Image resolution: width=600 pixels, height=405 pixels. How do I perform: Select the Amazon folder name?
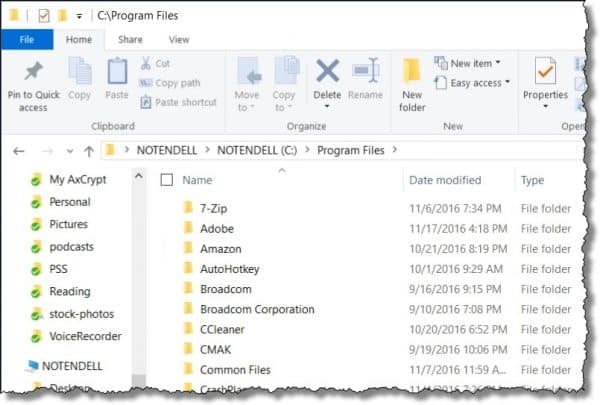221,249
